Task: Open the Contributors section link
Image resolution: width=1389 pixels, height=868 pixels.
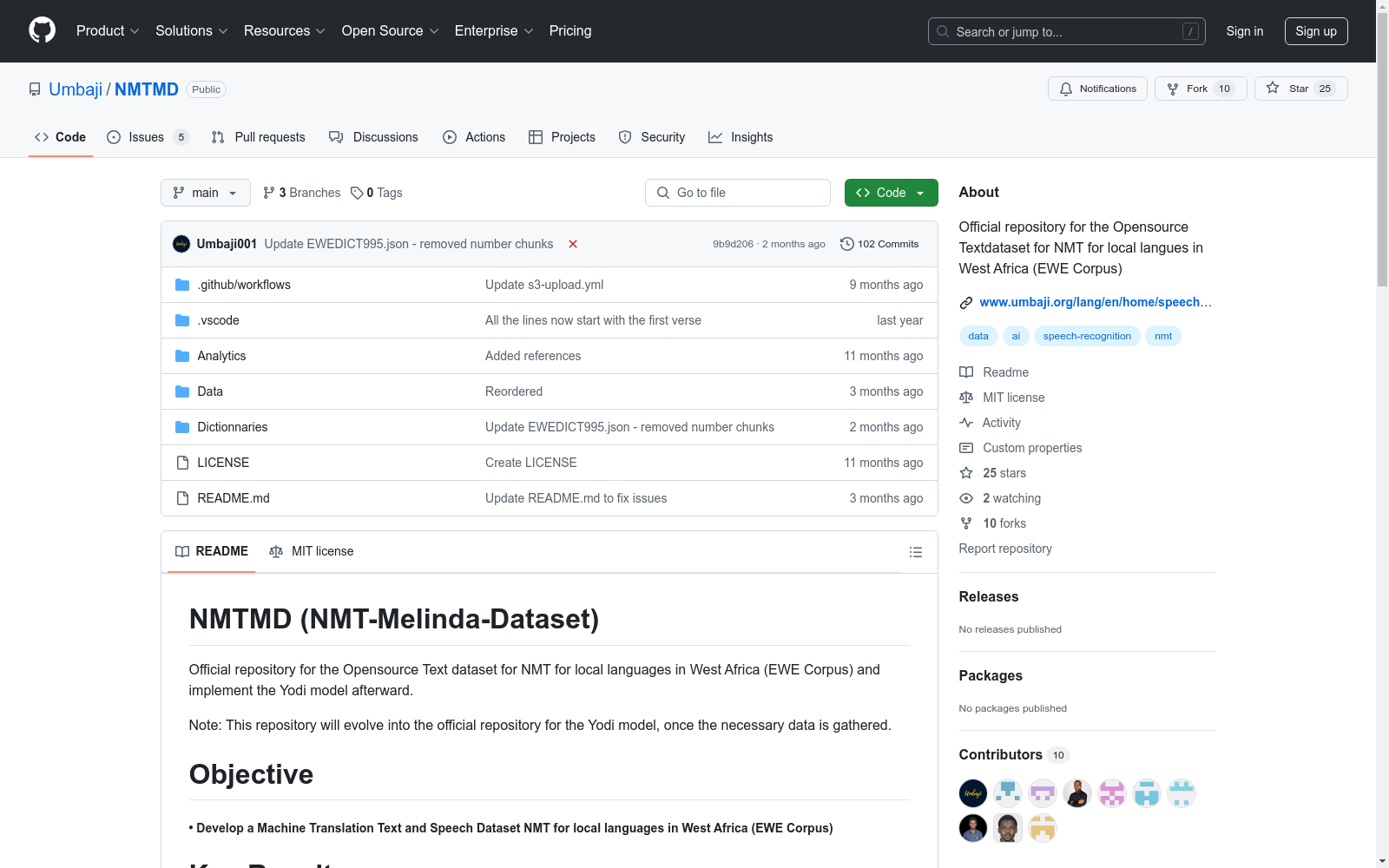Action: tap(1014, 755)
